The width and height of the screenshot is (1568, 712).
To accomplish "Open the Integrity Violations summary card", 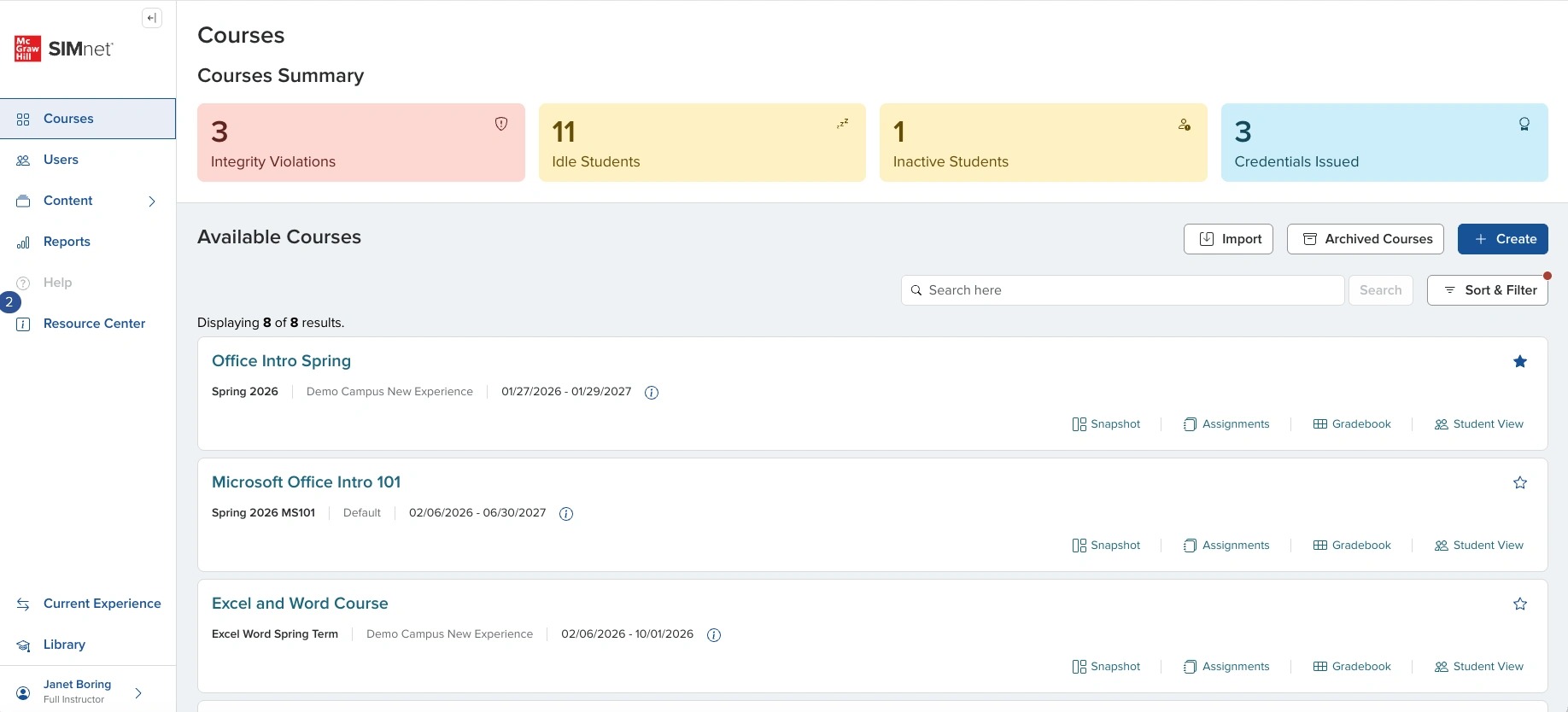I will (361, 143).
